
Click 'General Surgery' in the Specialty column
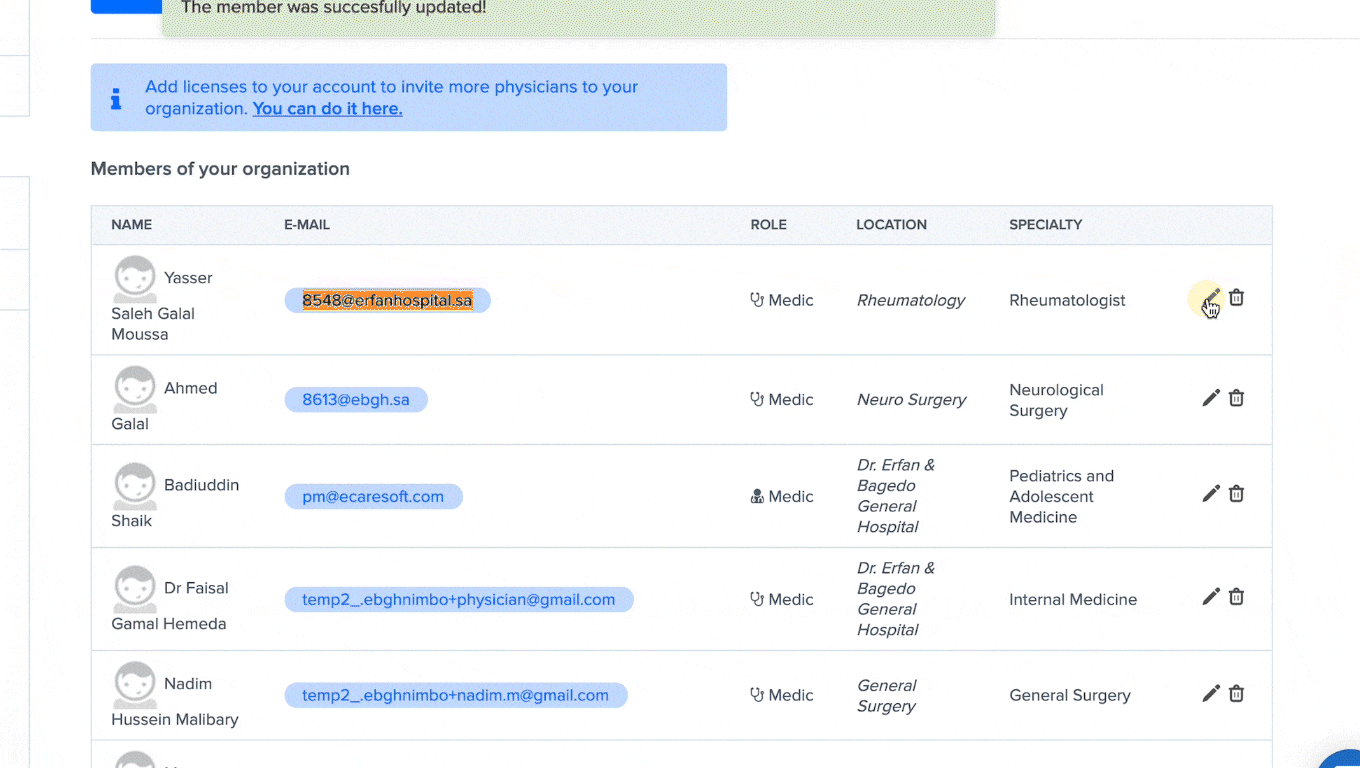coord(1070,695)
